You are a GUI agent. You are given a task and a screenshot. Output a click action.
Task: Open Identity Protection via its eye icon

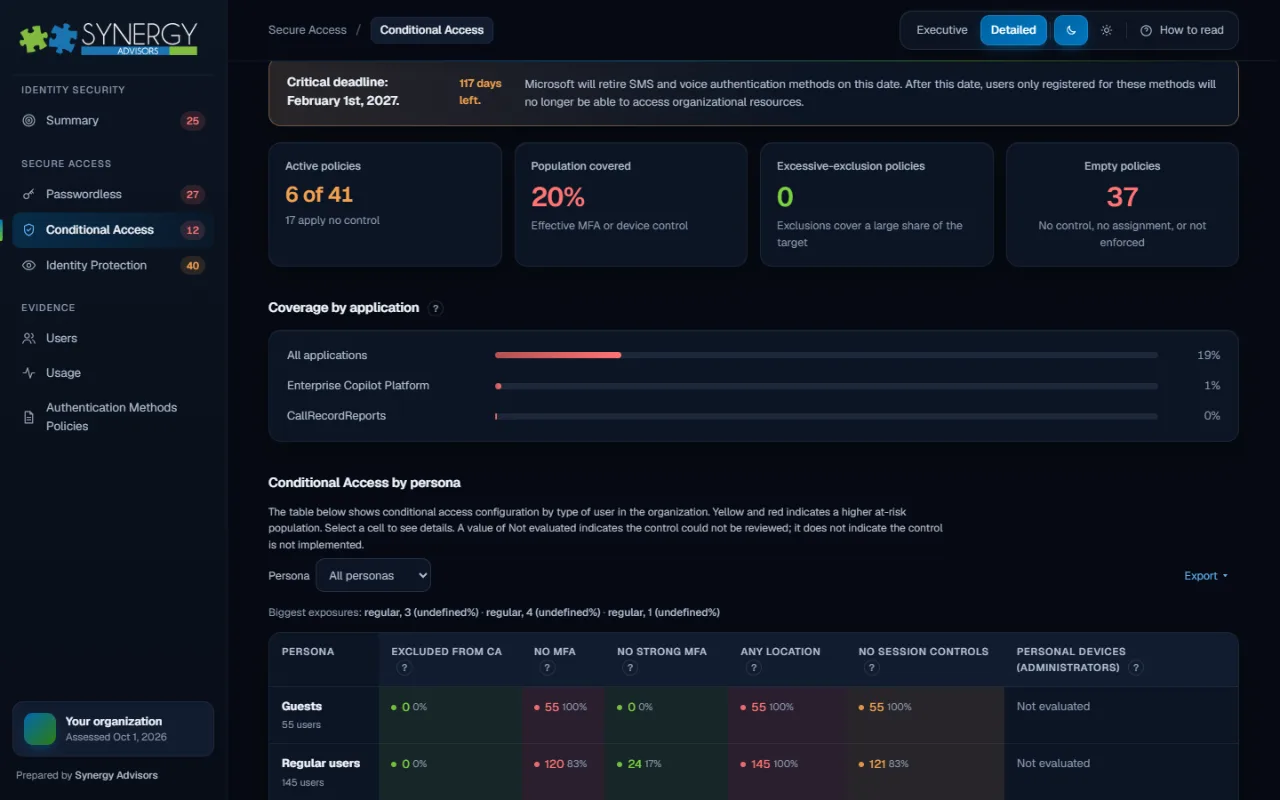[28, 266]
